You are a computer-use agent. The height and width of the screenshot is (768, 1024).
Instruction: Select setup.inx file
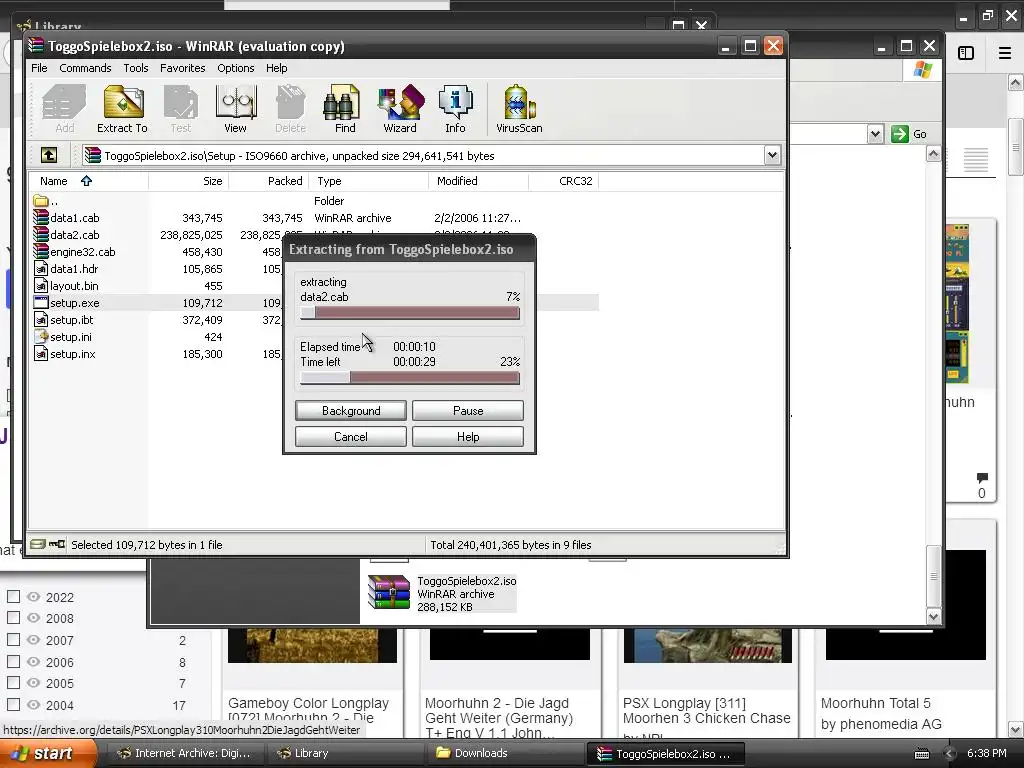tap(72, 354)
